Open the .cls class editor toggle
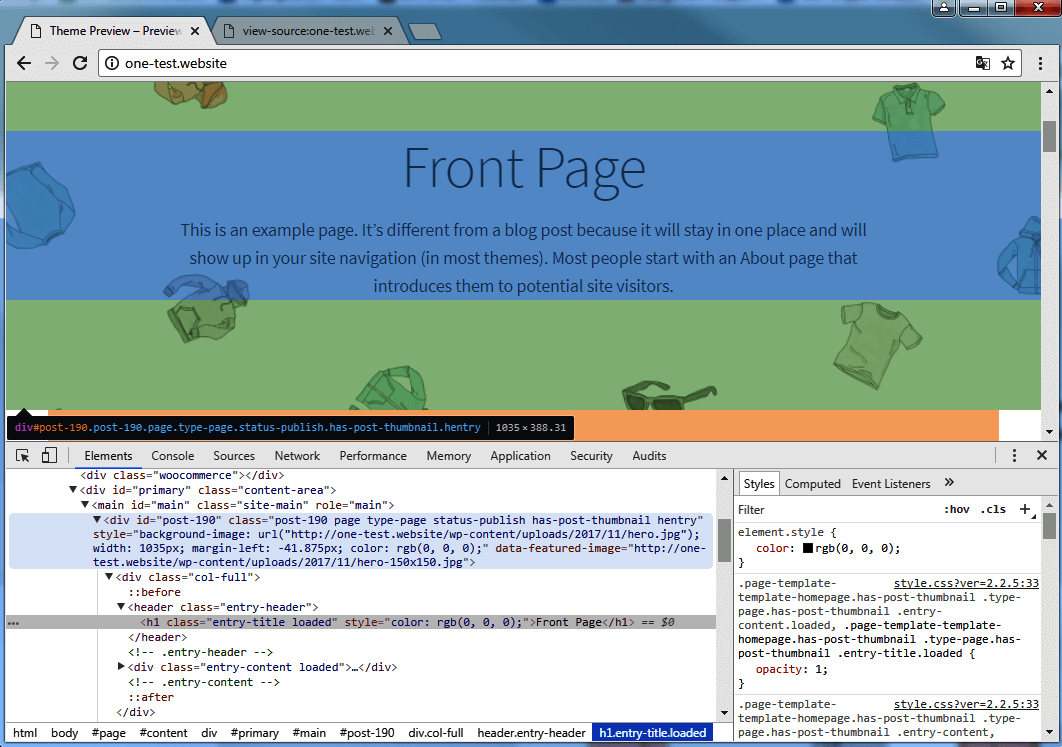Image resolution: width=1062 pixels, height=747 pixels. click(x=994, y=509)
